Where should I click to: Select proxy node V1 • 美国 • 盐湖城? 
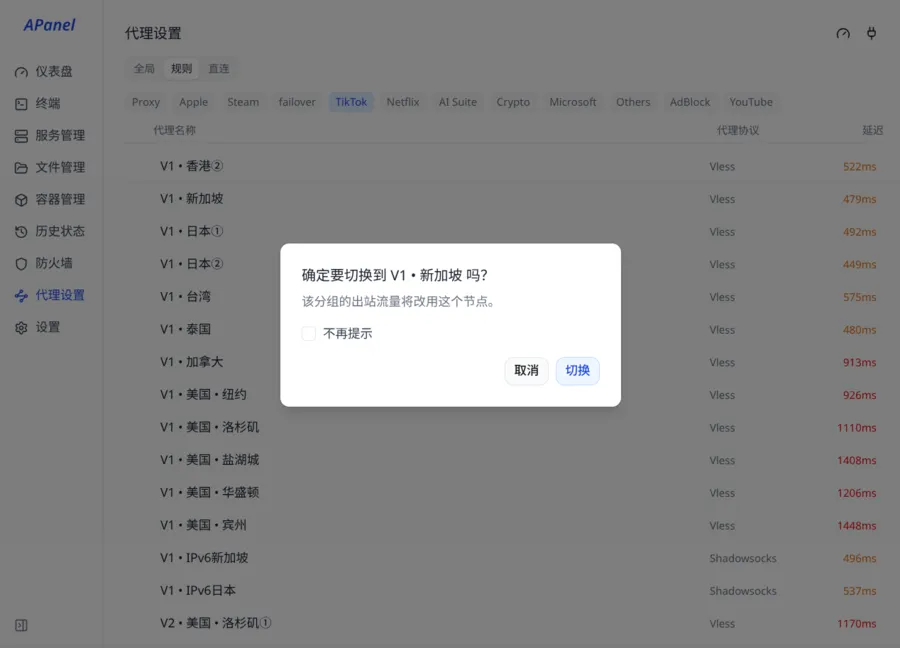[504, 460]
